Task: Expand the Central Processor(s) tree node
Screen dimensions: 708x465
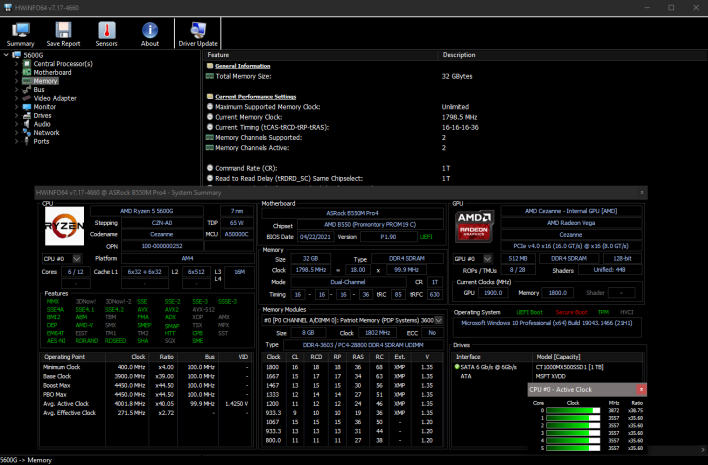Action: [x=14, y=64]
